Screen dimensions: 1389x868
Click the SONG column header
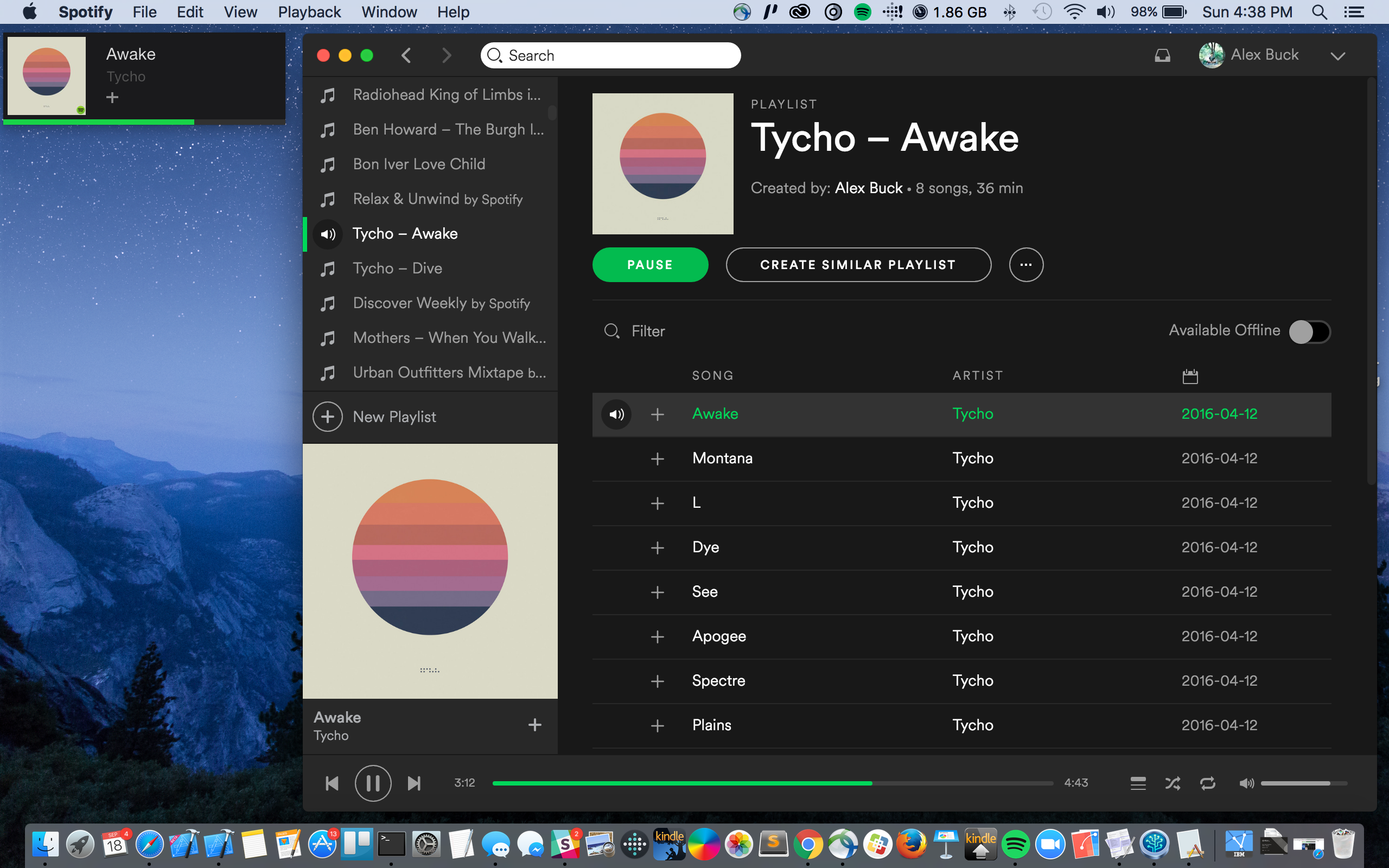(712, 375)
